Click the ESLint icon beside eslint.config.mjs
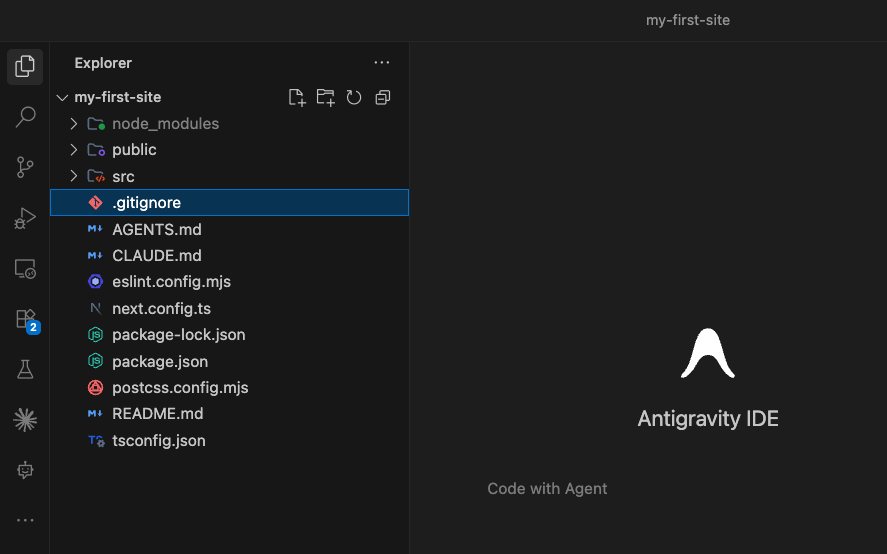Screen dimensions: 887x554 pos(96,281)
